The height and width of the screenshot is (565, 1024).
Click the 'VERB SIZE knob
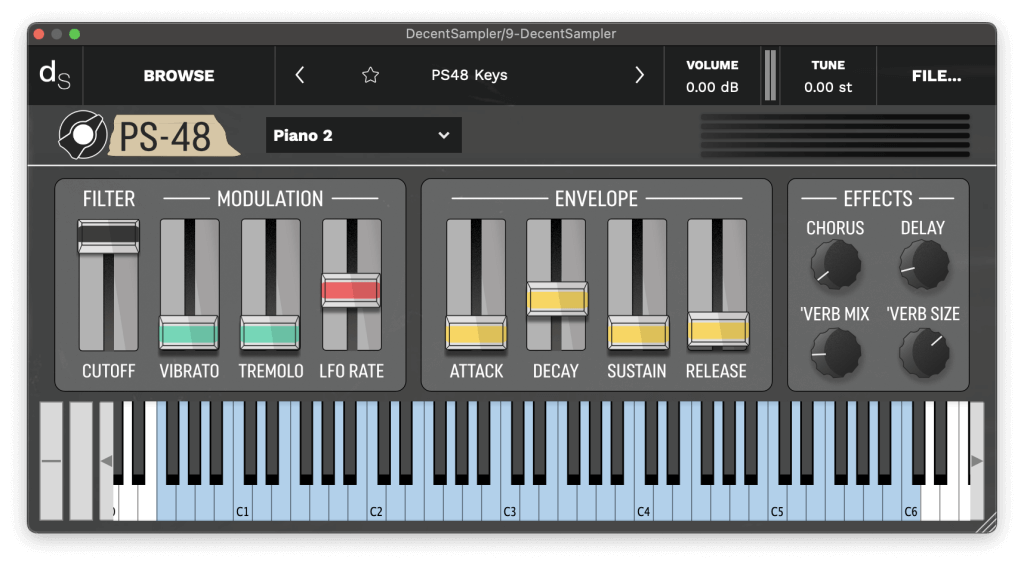tap(923, 353)
